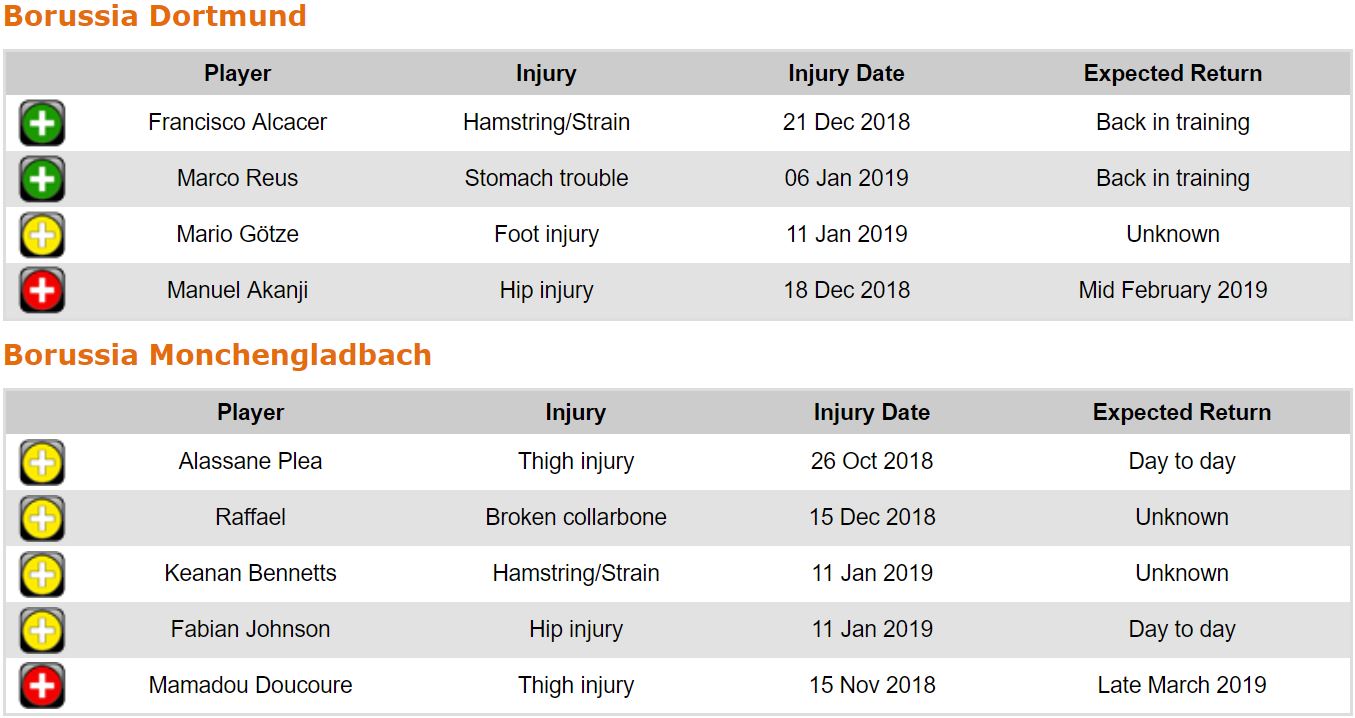Click red status icon beside Mamadou Doucoure
Image resolution: width=1355 pixels, height=718 pixels.
coord(42,686)
